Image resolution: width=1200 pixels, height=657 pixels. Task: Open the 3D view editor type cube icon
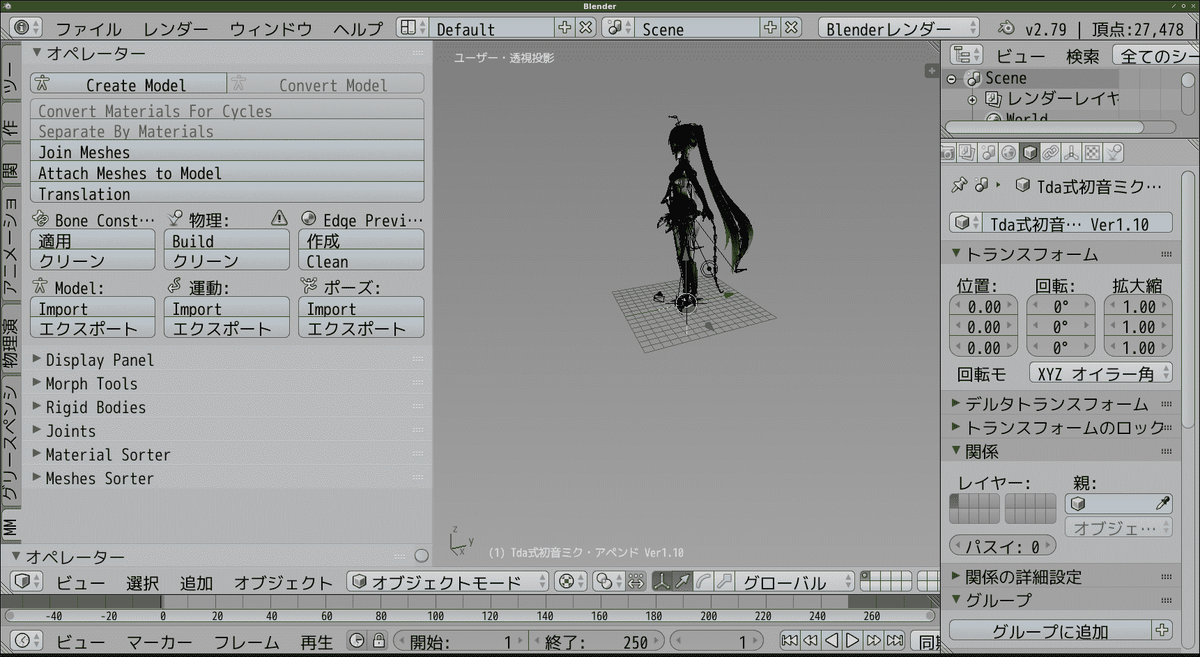(x=26, y=582)
